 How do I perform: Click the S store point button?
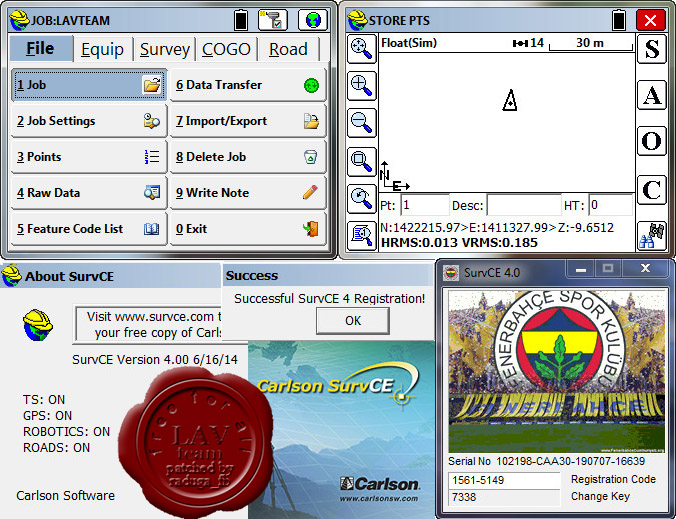pos(651,49)
